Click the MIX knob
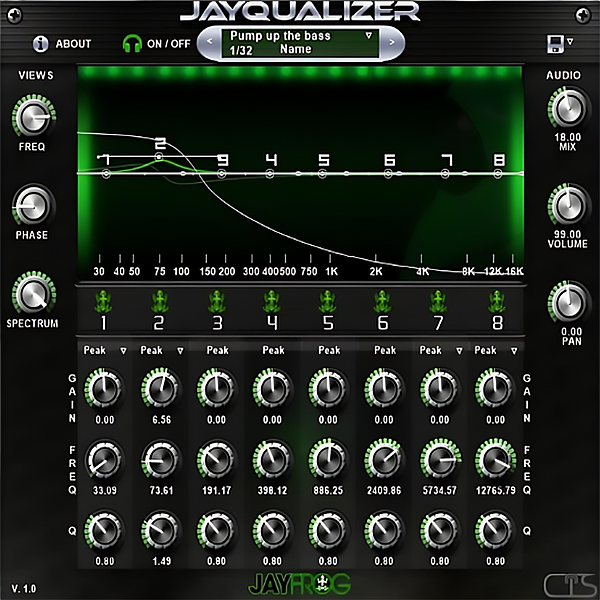Viewport: 600px width, 600px height. pos(568,108)
